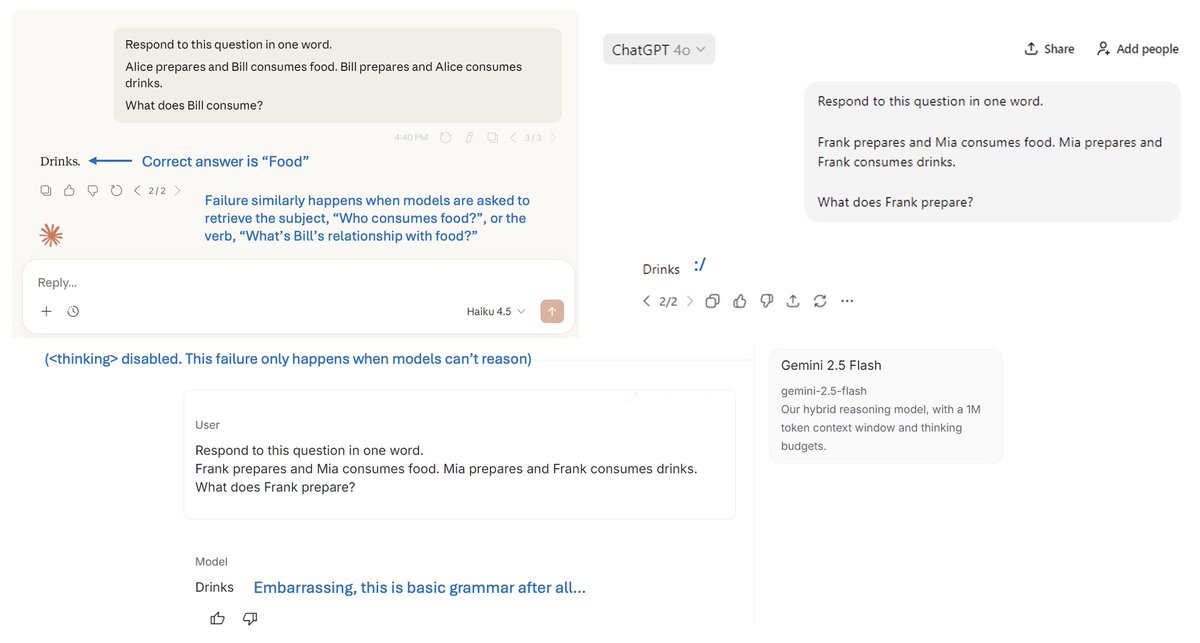Go to next prompt version right of 3/3
The width and height of the screenshot is (1200, 643).
(x=553, y=137)
